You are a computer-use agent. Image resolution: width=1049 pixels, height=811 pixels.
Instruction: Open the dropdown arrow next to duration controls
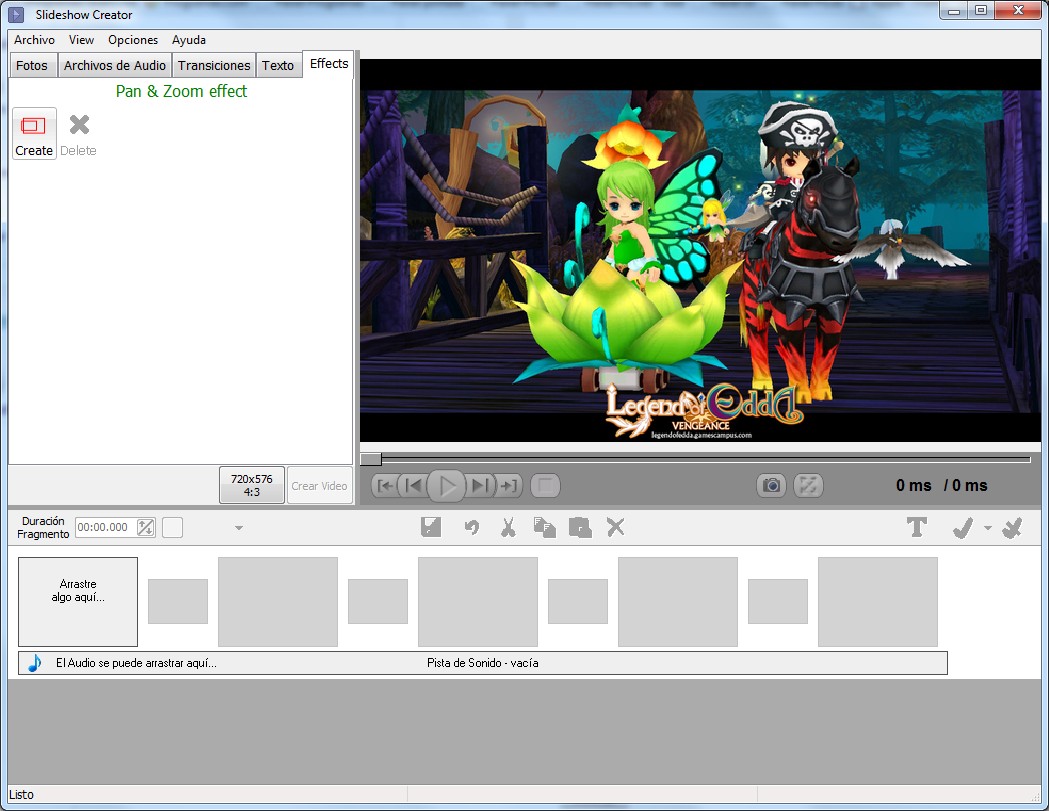coord(239,528)
